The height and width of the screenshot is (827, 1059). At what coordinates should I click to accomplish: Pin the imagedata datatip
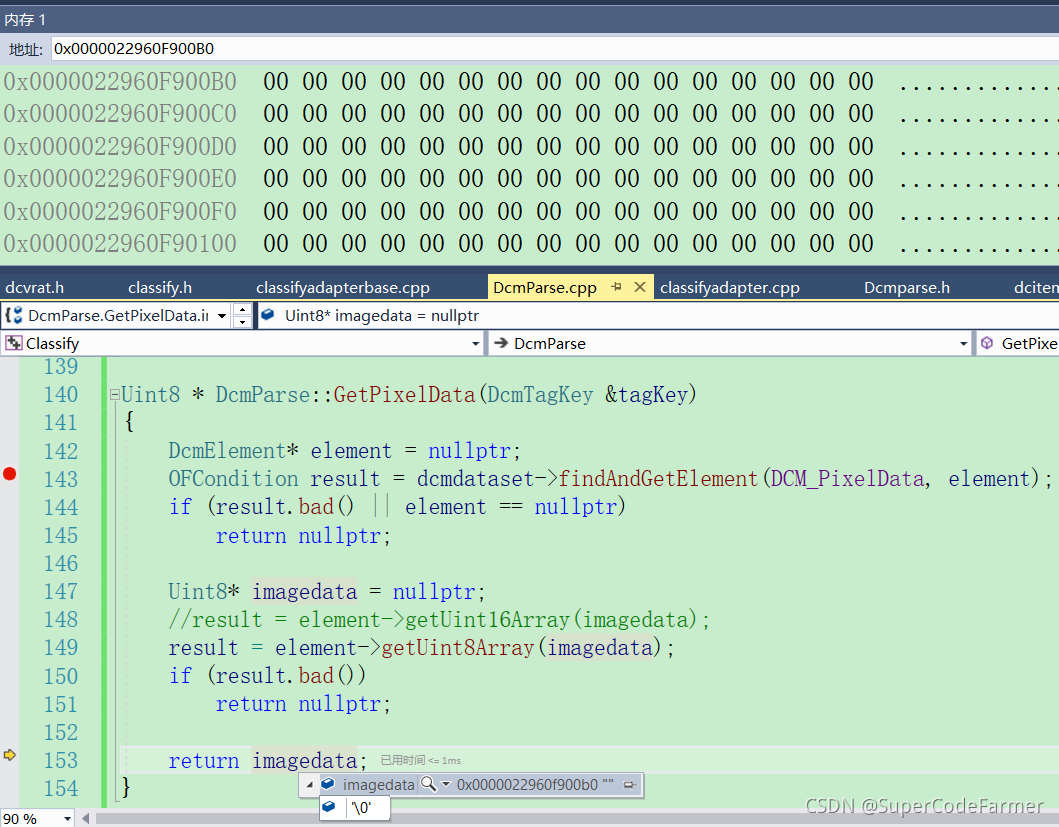629,784
